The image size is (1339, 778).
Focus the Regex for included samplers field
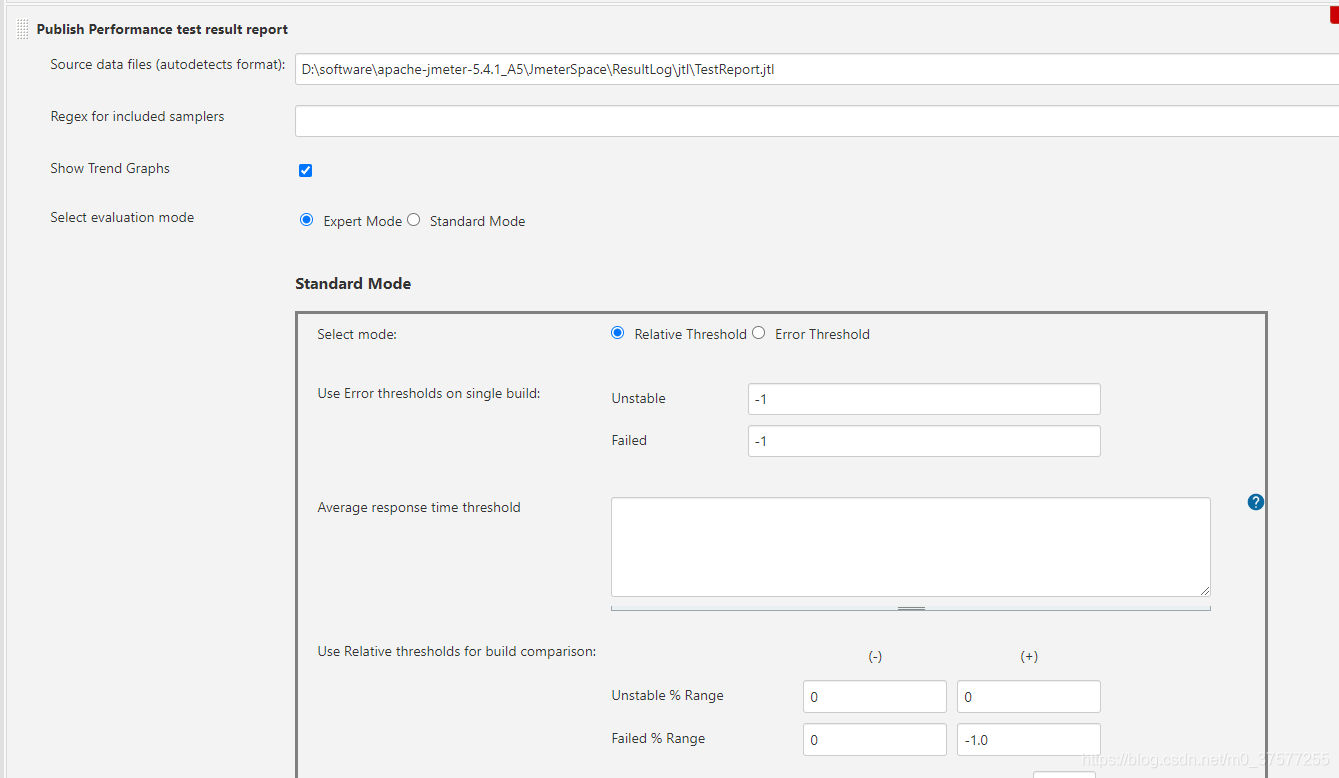pos(817,121)
